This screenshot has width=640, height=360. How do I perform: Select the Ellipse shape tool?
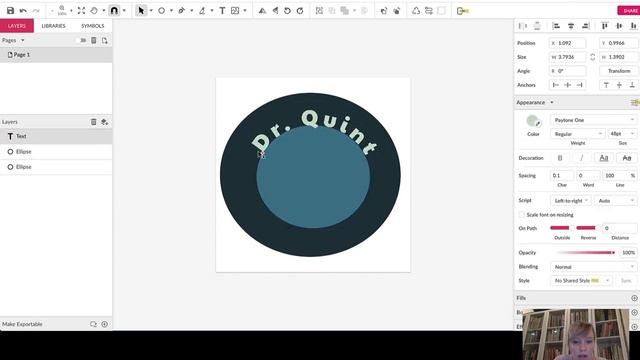pyautogui.click(x=162, y=11)
